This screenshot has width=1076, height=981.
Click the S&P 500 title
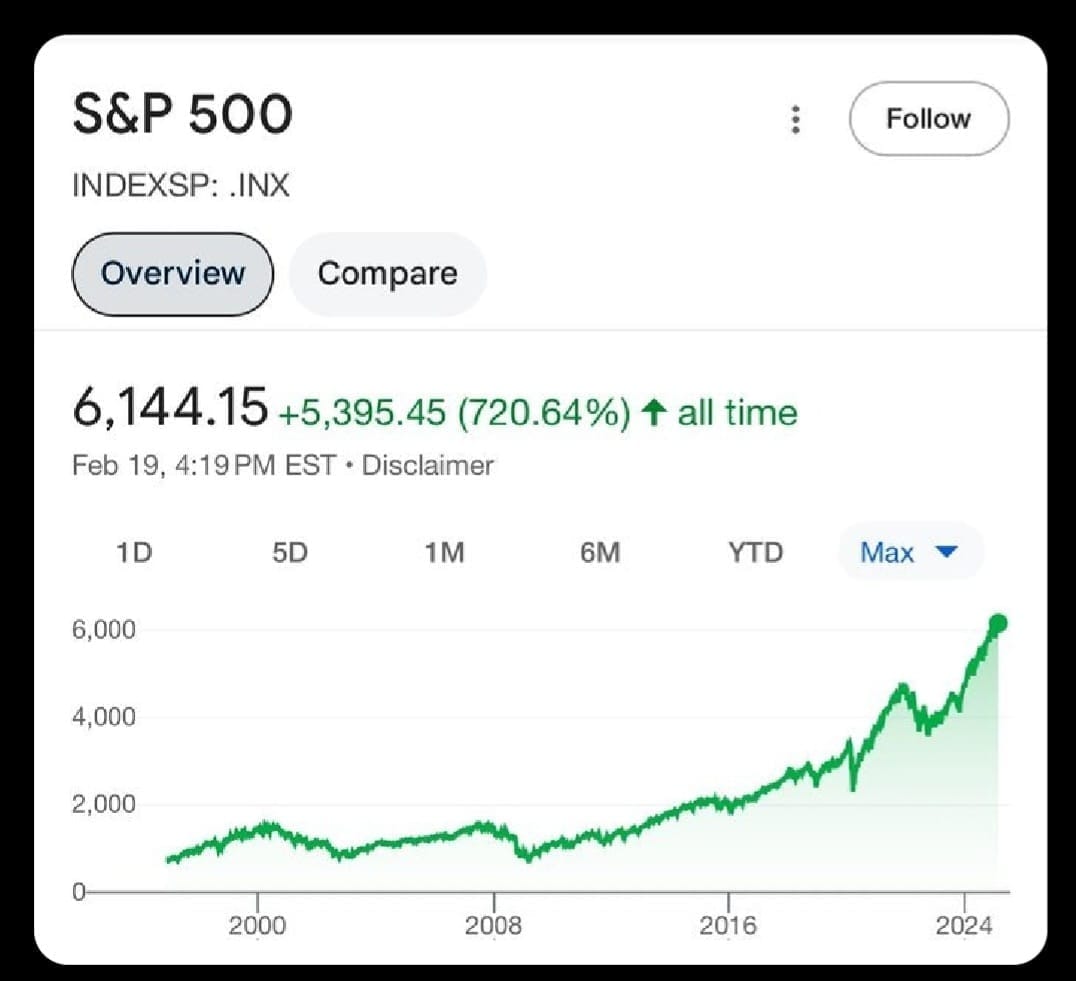pyautogui.click(x=182, y=116)
